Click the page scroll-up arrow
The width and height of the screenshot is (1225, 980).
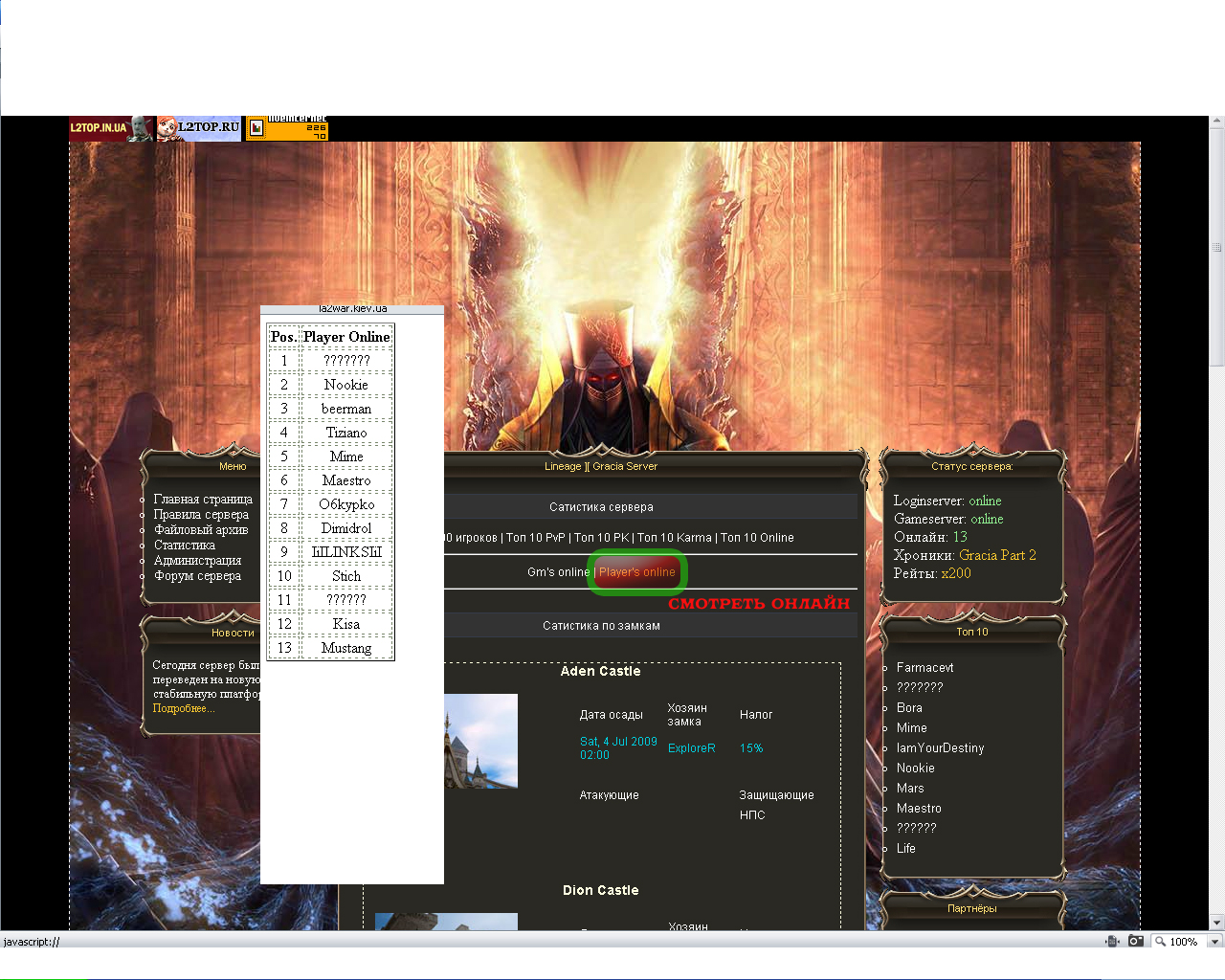[1216, 122]
